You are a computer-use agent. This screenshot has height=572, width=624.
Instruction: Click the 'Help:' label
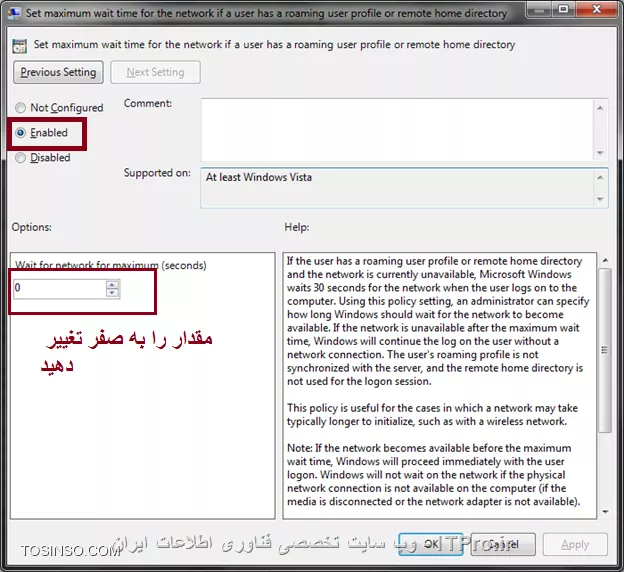[296, 227]
